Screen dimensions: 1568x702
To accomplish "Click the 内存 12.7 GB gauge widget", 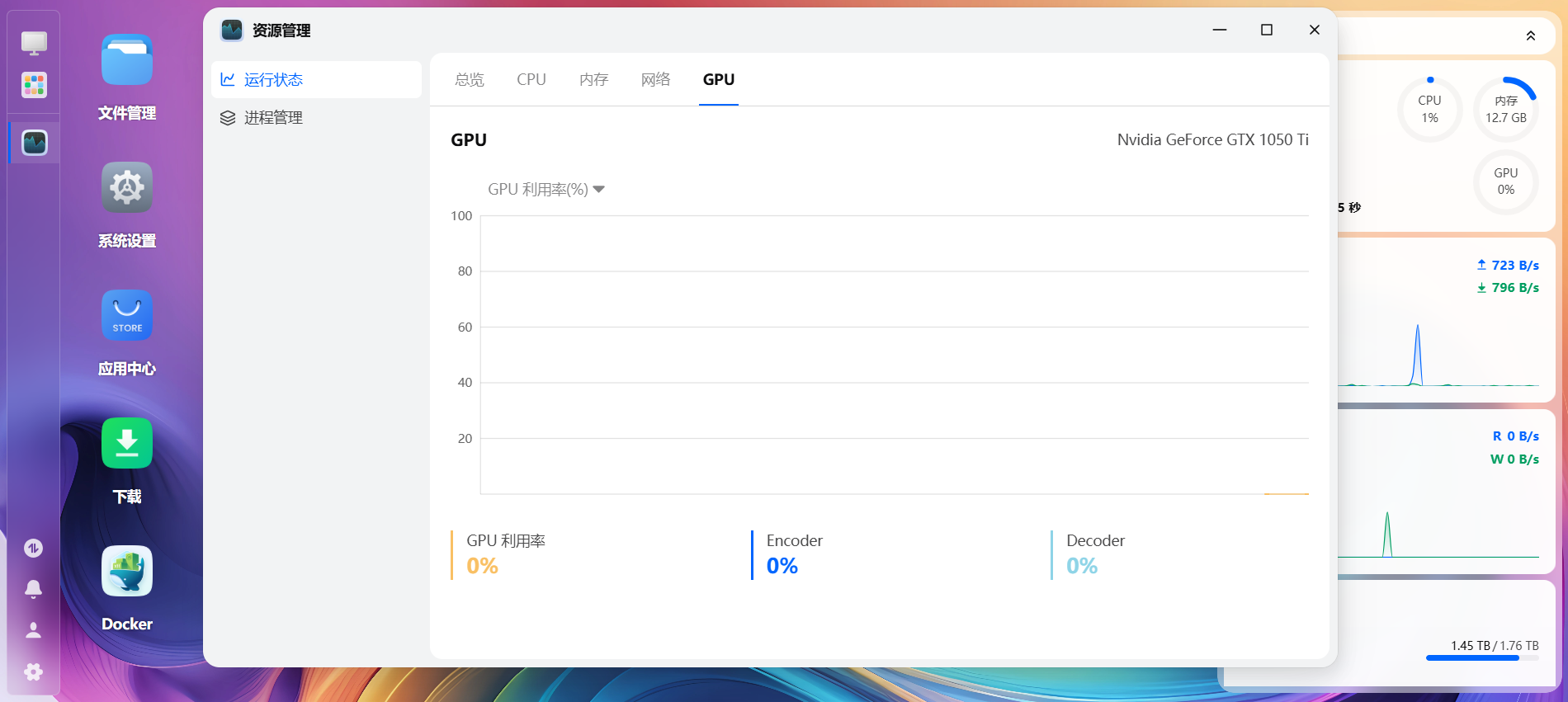I will point(1506,109).
